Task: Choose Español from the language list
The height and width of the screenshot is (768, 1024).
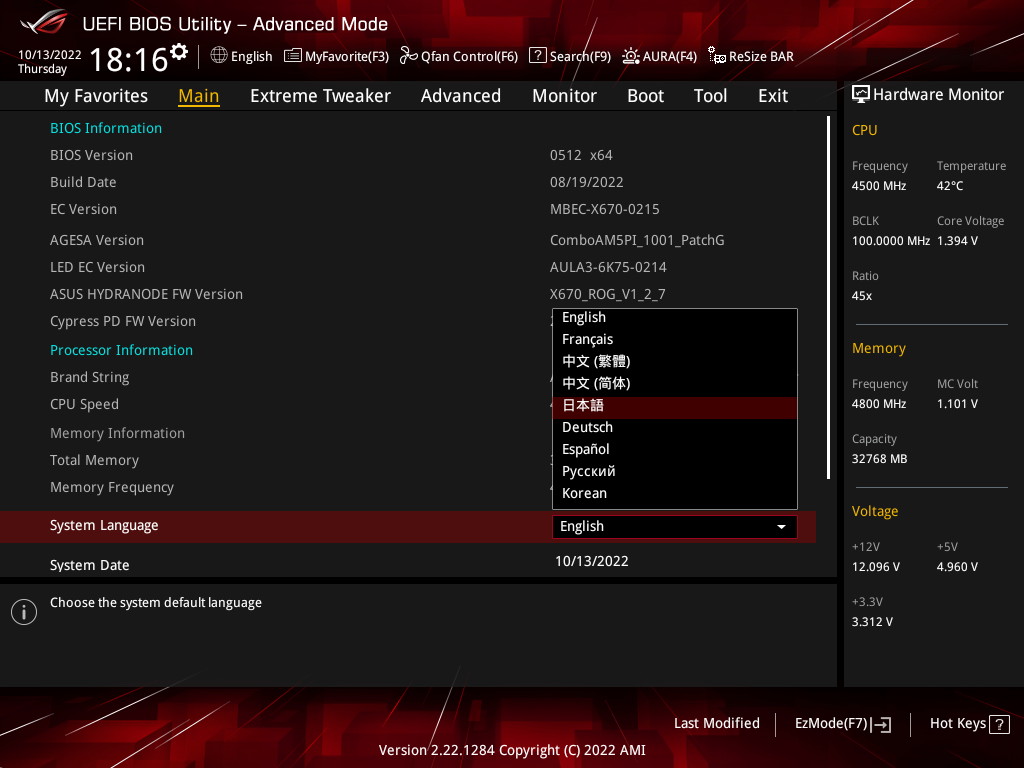Action: coord(675,449)
